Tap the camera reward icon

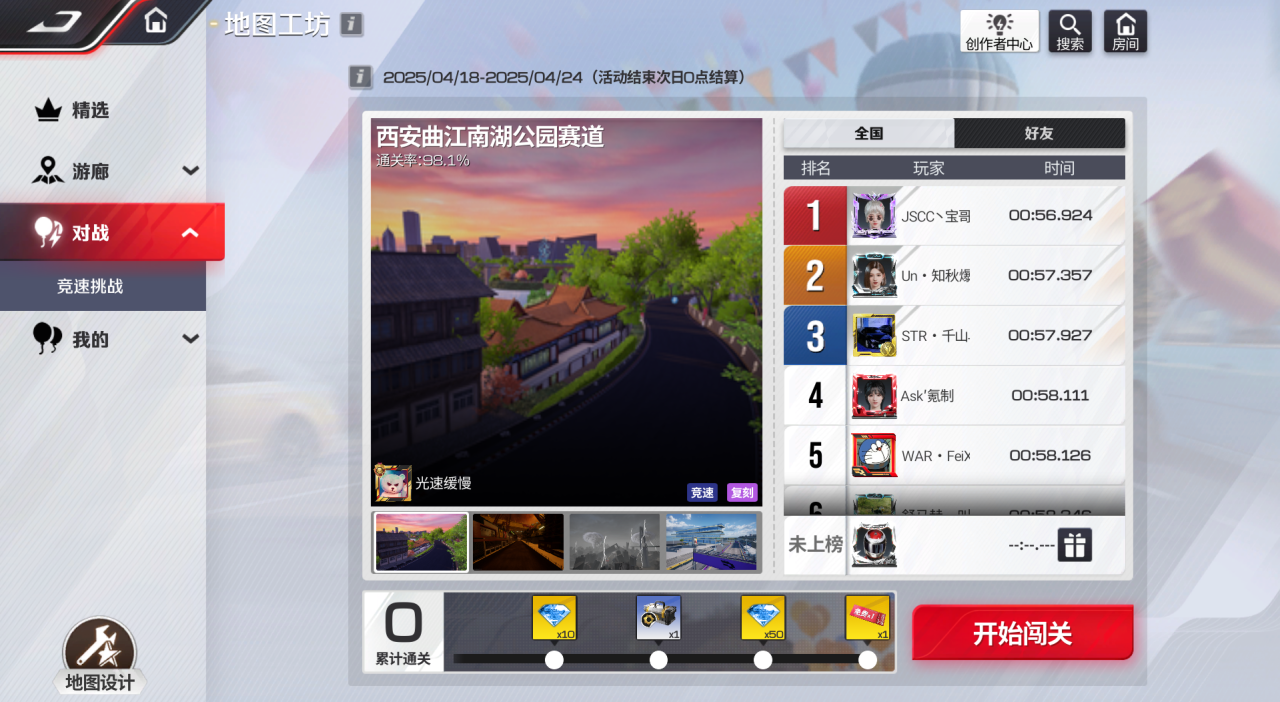tap(658, 618)
